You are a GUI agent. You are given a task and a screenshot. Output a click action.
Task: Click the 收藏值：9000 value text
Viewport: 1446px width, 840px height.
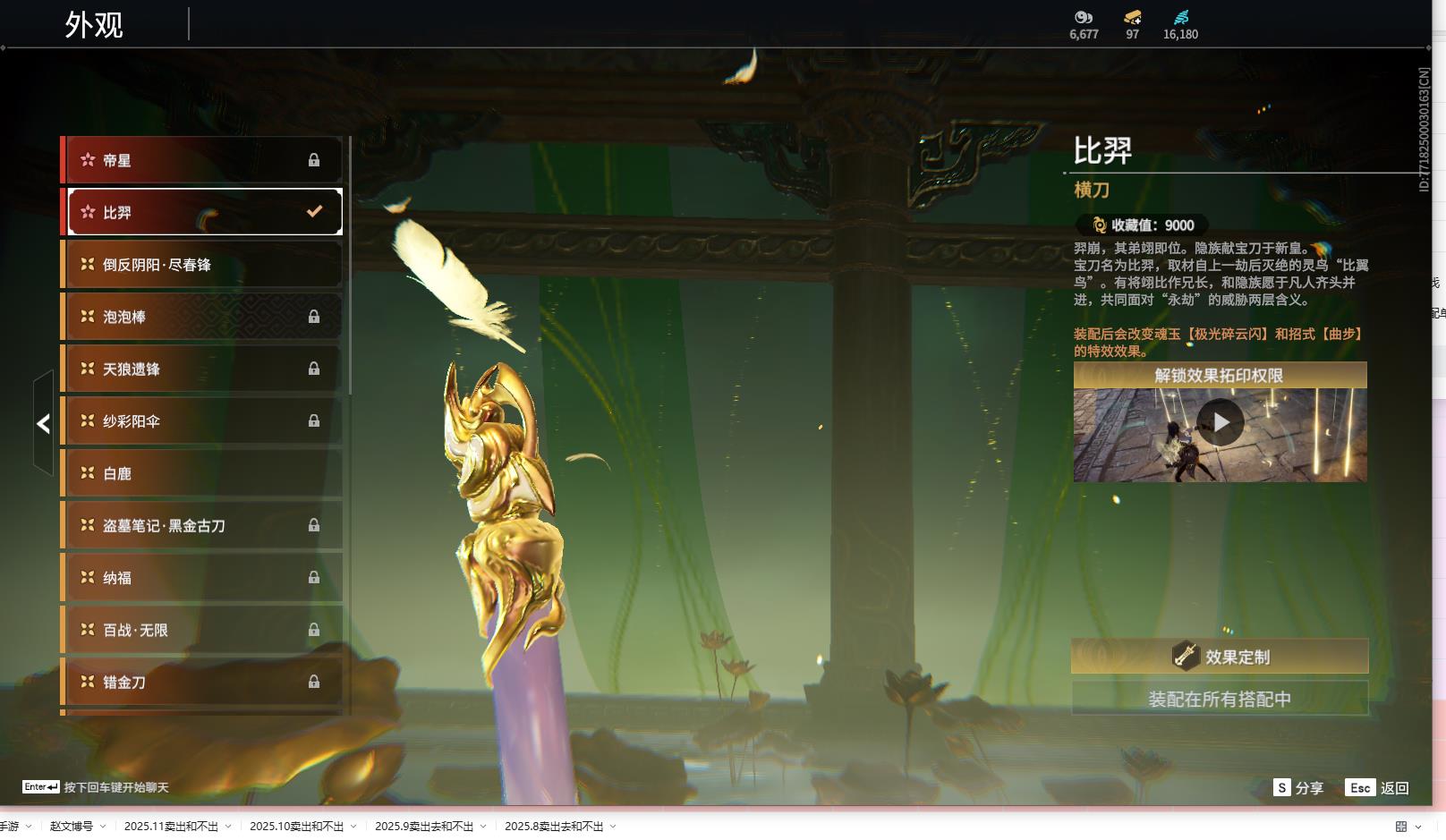(x=1153, y=225)
